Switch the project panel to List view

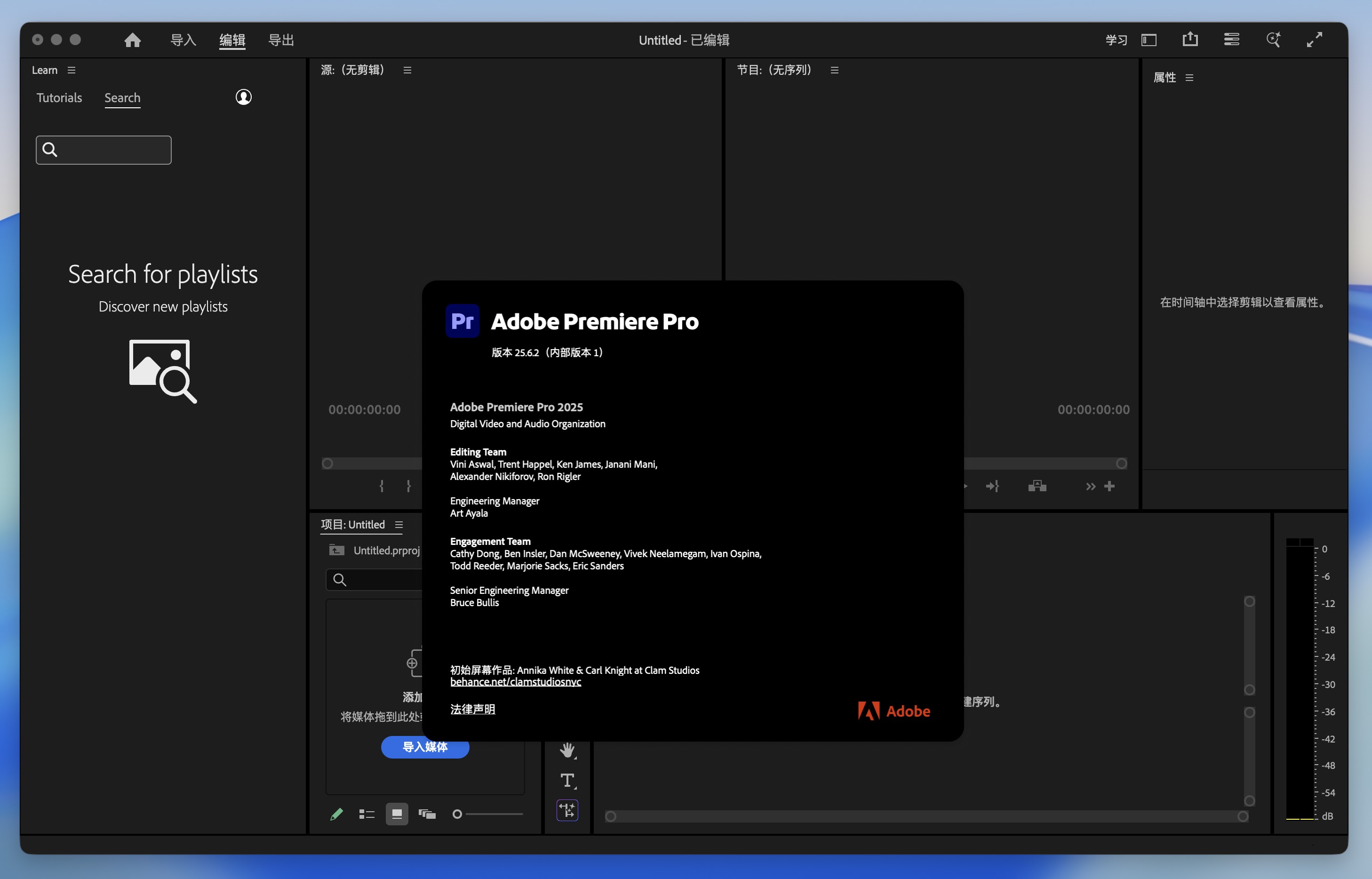click(366, 814)
